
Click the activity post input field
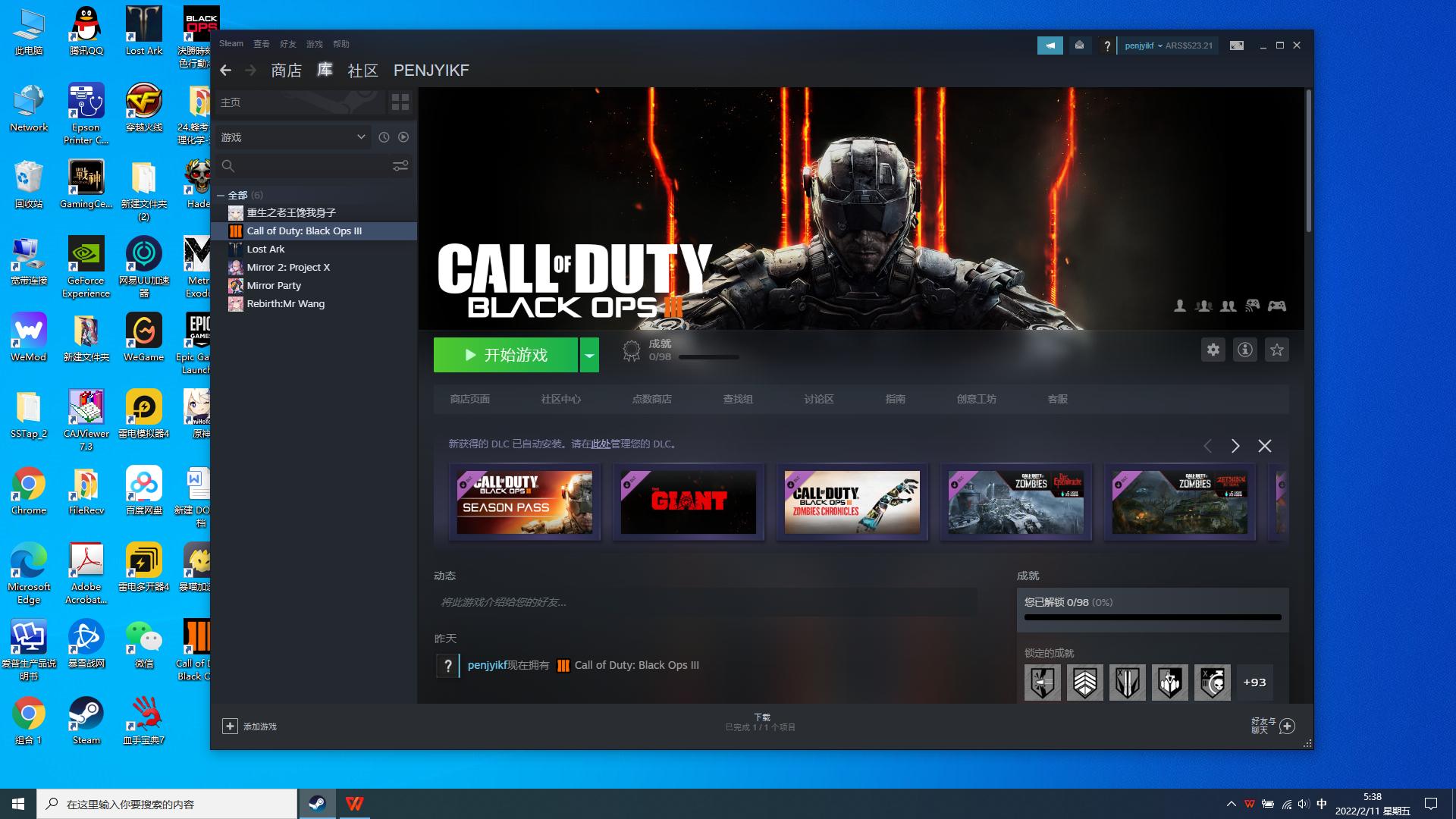pos(705,602)
